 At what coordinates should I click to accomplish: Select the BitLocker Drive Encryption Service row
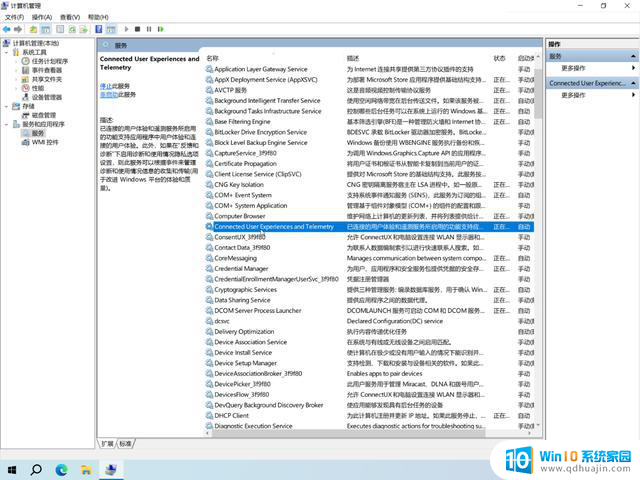(x=370, y=132)
